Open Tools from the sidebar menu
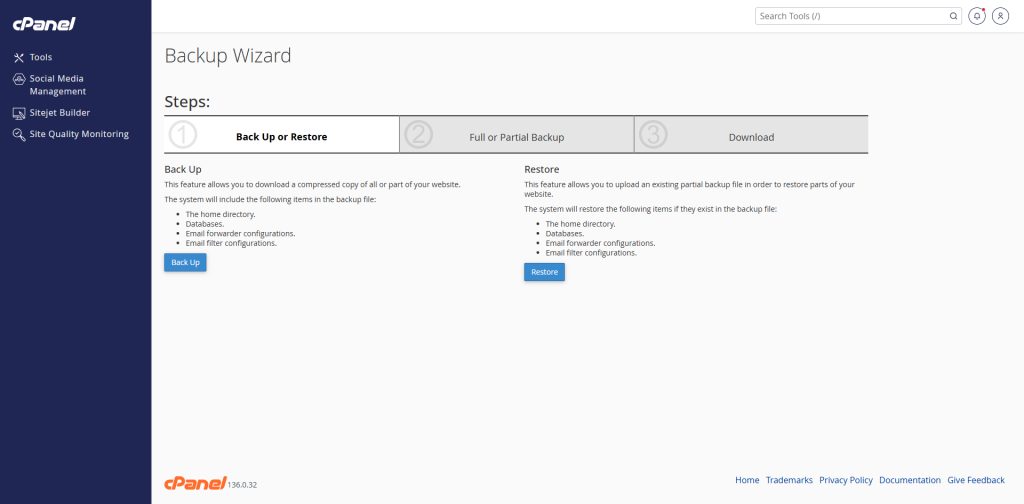The width and height of the screenshot is (1024, 504). [40, 57]
